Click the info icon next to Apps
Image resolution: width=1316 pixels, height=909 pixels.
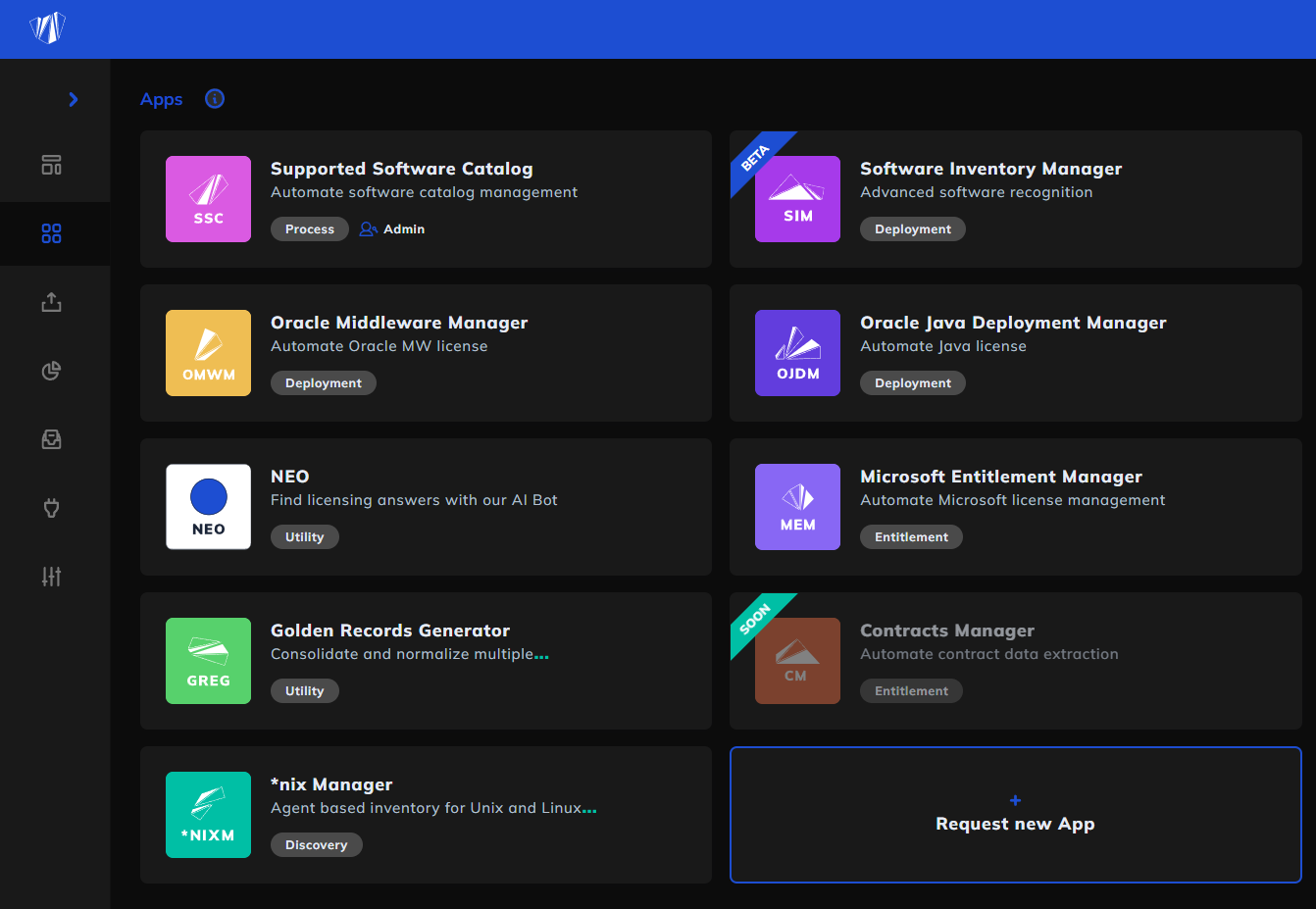click(215, 99)
